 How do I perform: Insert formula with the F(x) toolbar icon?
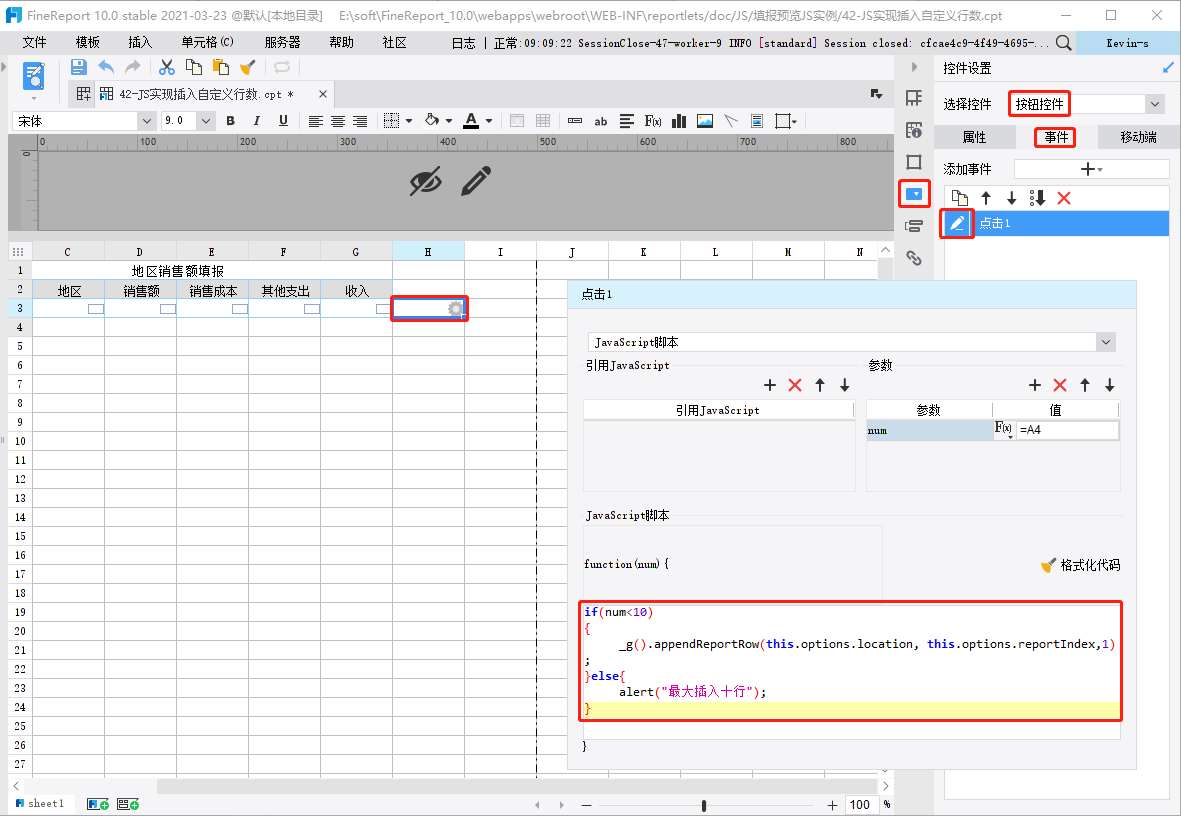(652, 121)
